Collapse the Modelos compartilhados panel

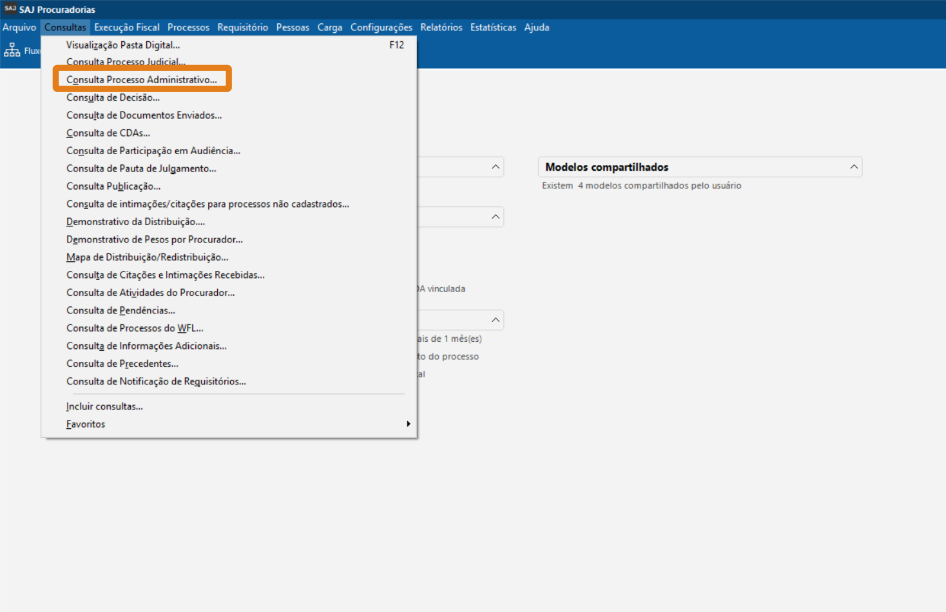853,167
